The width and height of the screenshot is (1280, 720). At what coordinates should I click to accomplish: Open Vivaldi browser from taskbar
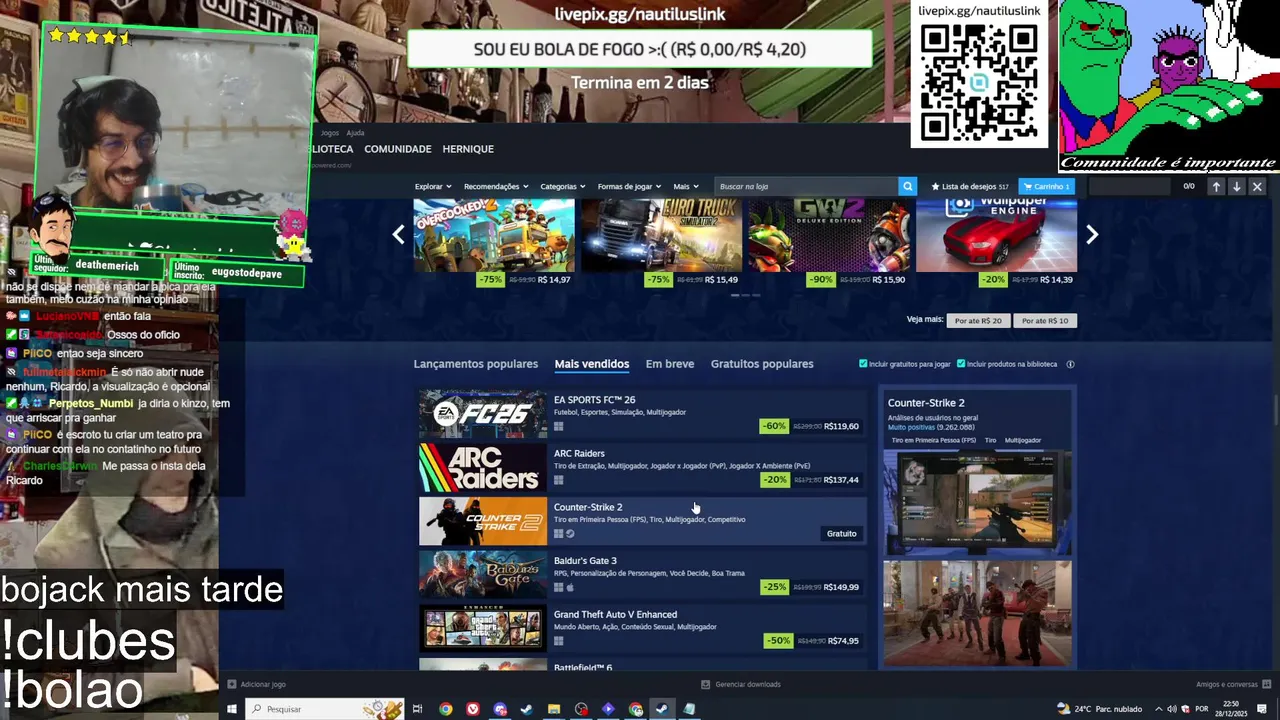pyautogui.click(x=473, y=709)
